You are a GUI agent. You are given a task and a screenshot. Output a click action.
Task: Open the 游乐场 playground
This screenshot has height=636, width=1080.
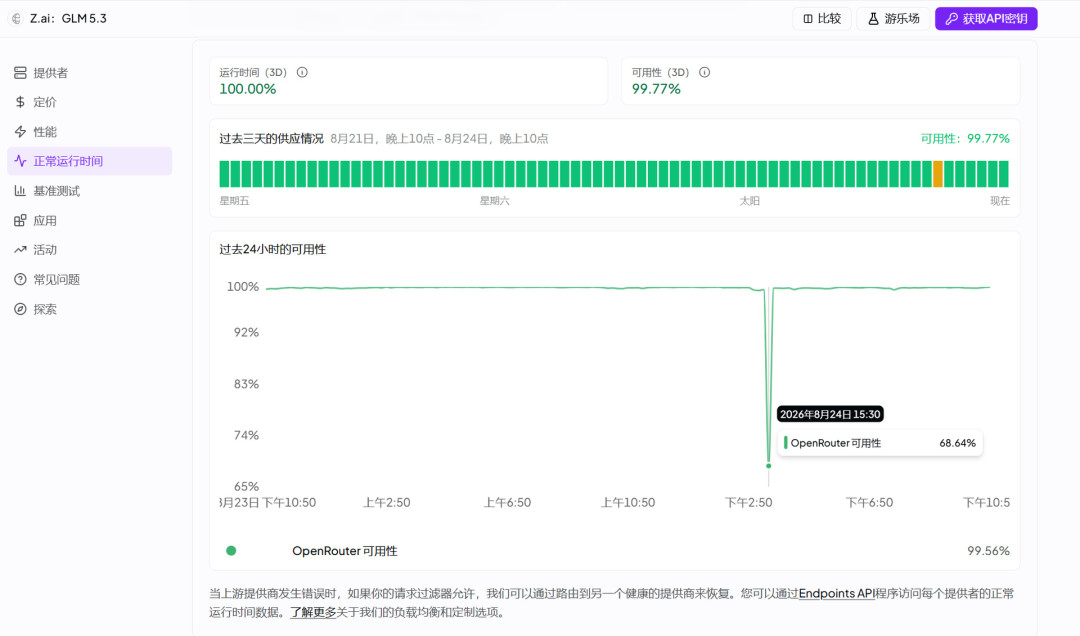pos(893,19)
